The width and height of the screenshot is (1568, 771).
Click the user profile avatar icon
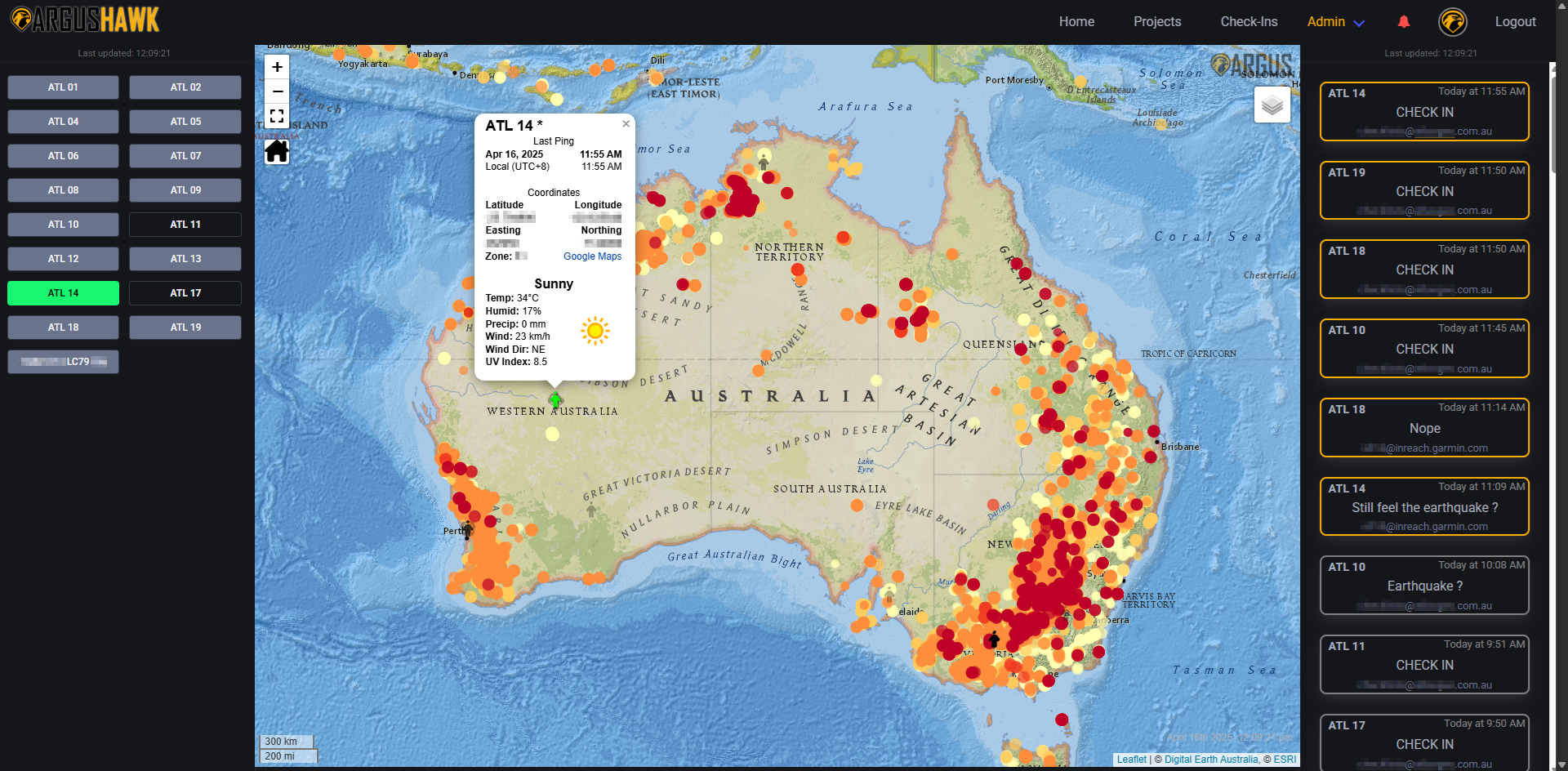point(1452,22)
